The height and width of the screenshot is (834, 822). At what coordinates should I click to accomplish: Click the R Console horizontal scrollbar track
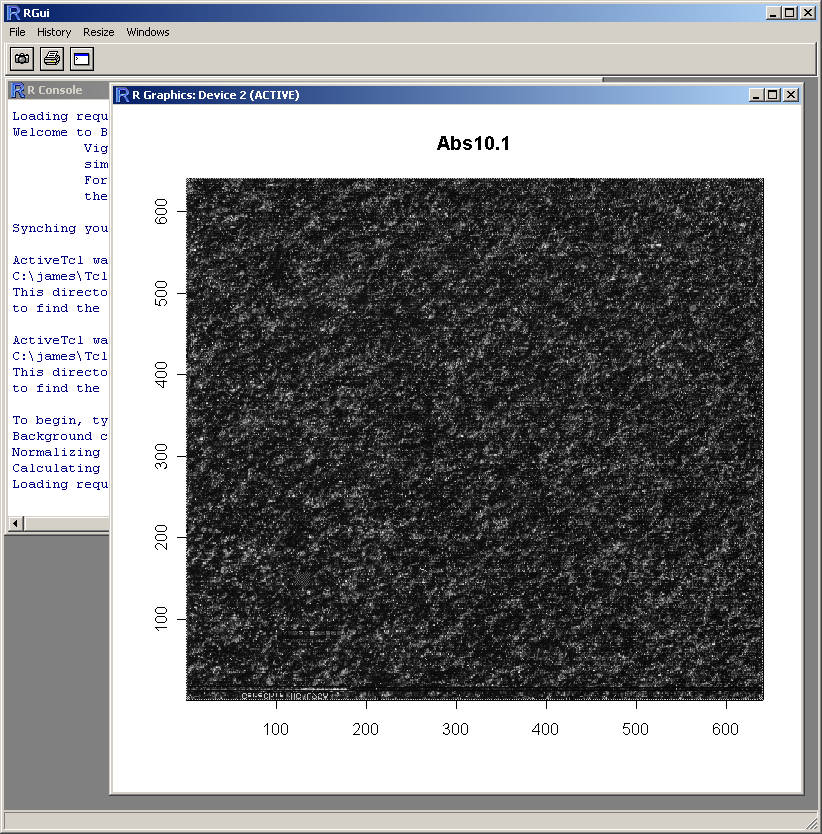click(65, 524)
